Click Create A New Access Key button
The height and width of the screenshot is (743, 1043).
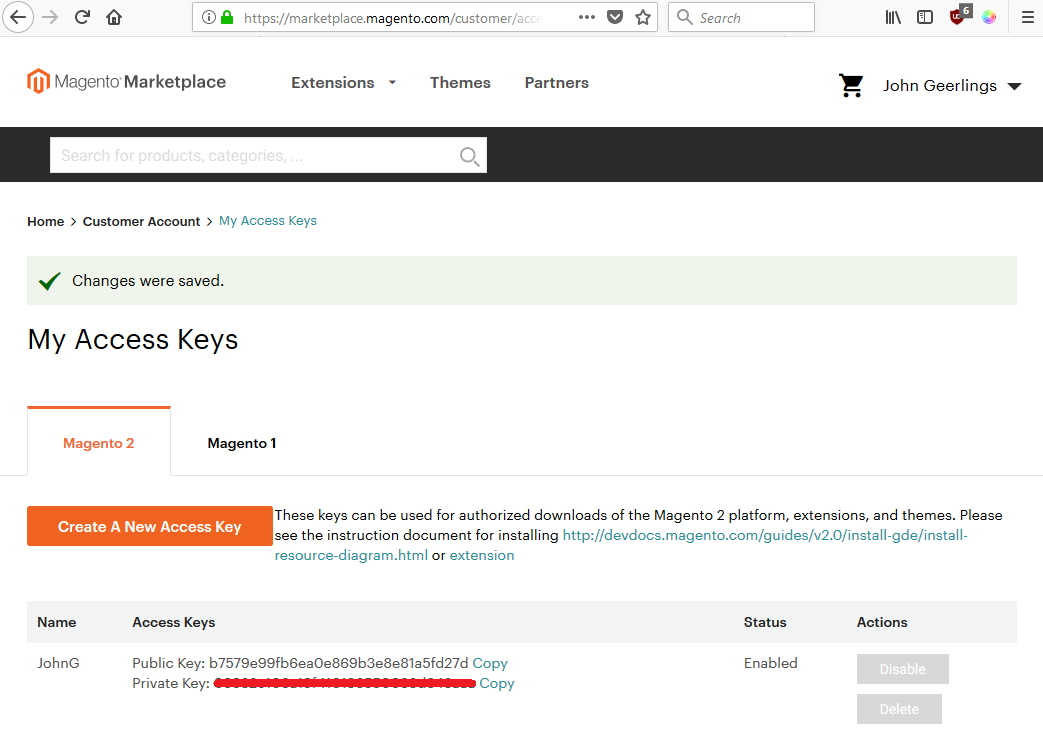click(150, 526)
